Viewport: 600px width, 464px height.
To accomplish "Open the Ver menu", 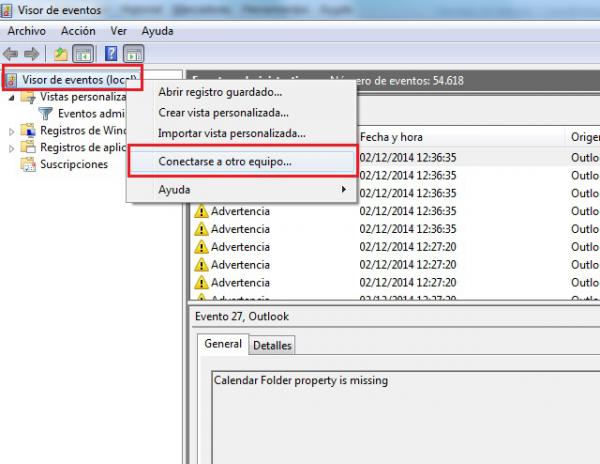I will point(119,31).
